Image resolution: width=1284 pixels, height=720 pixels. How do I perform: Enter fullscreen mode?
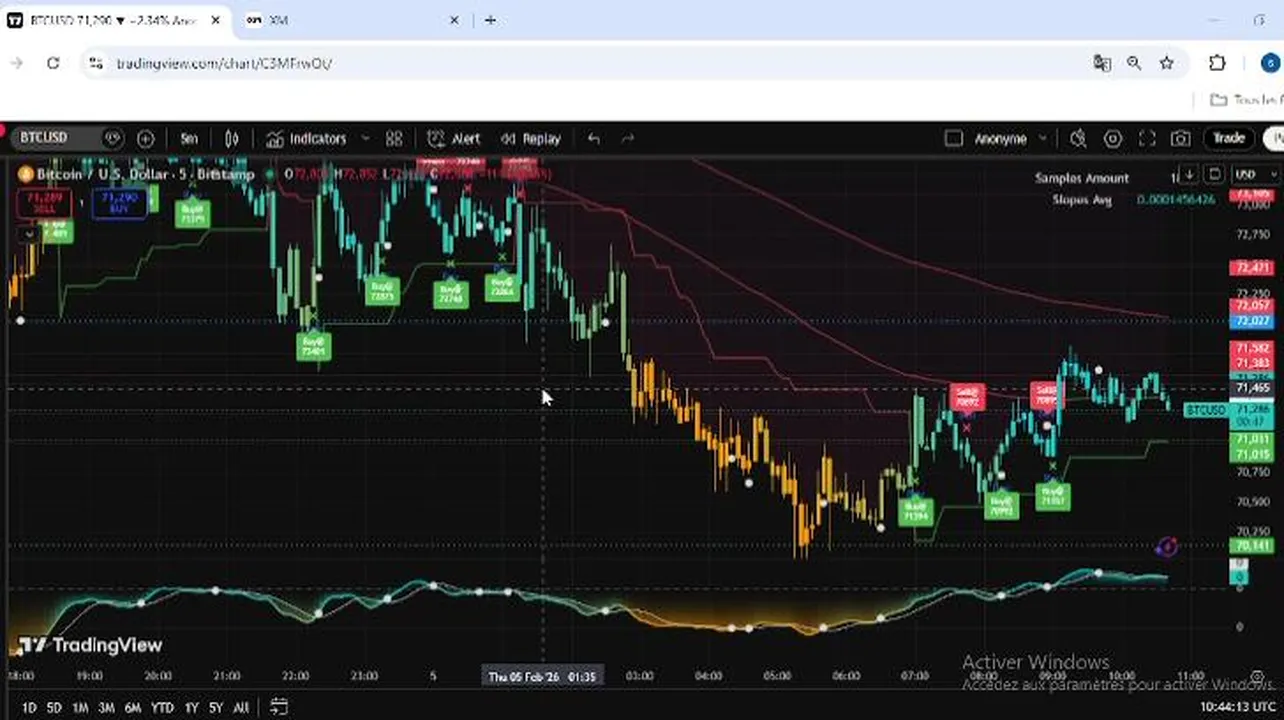pyautogui.click(x=1147, y=139)
